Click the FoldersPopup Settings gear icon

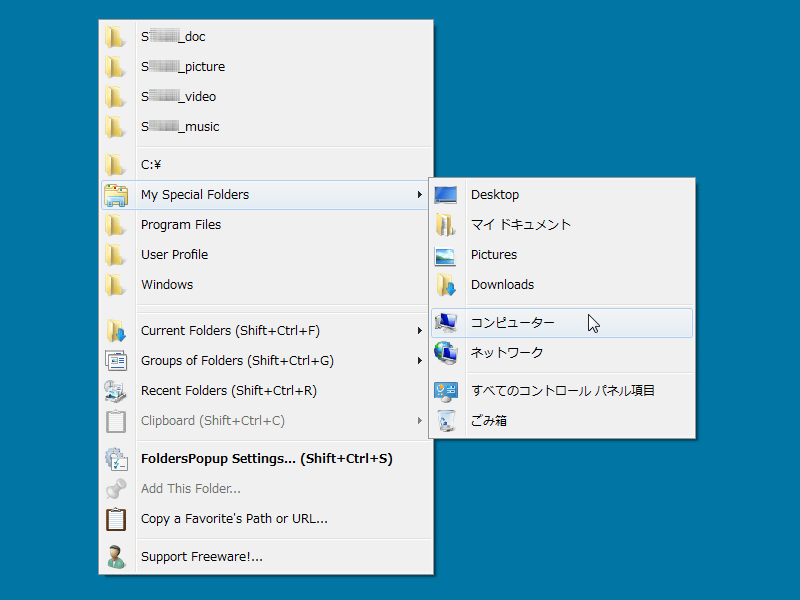[x=116, y=459]
